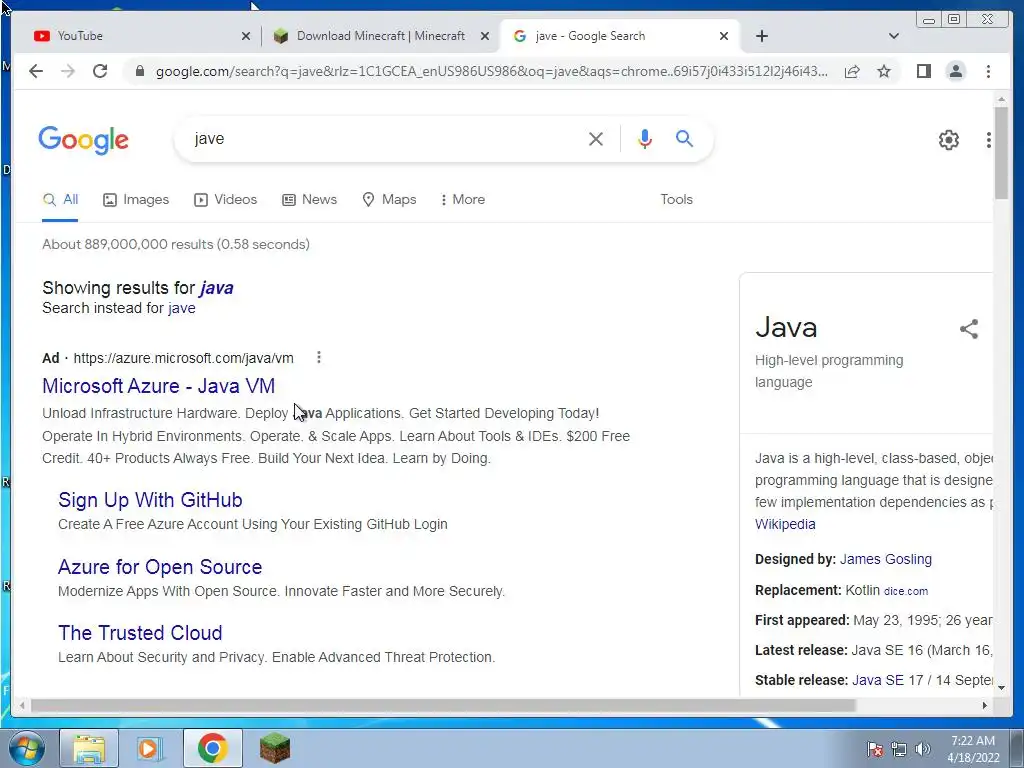Open Minecraft from the taskbar
This screenshot has height=768, width=1024.
(274, 748)
